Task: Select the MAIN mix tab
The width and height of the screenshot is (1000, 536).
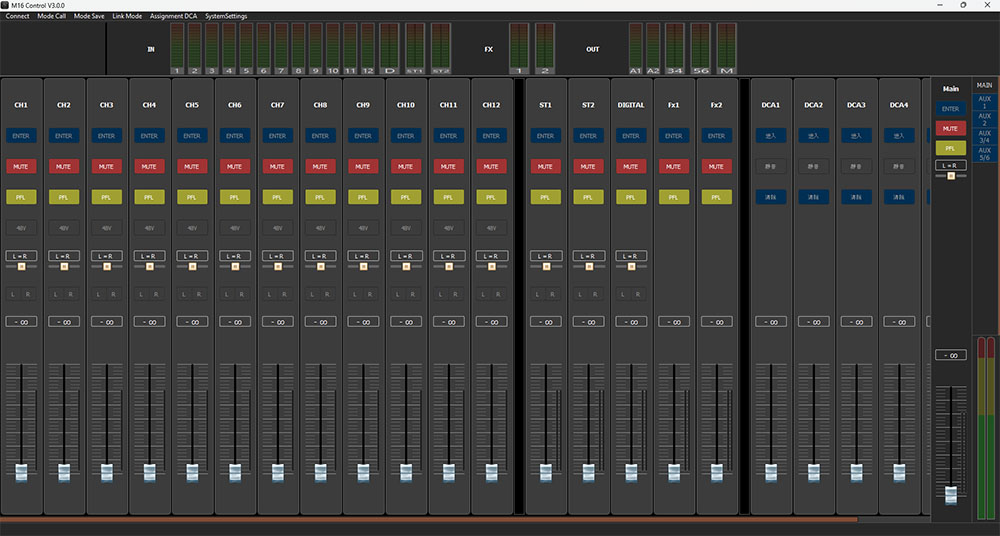Action: coord(984,85)
